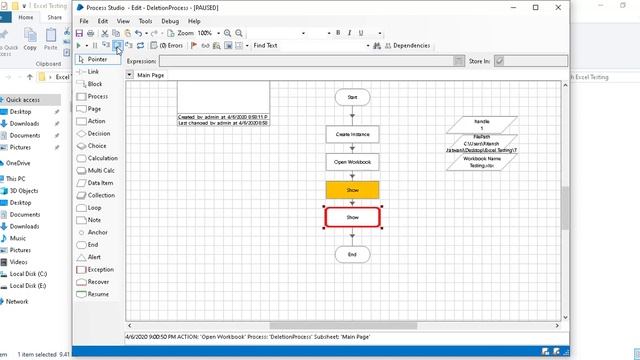Open the font name dropdown

coord(303,33)
